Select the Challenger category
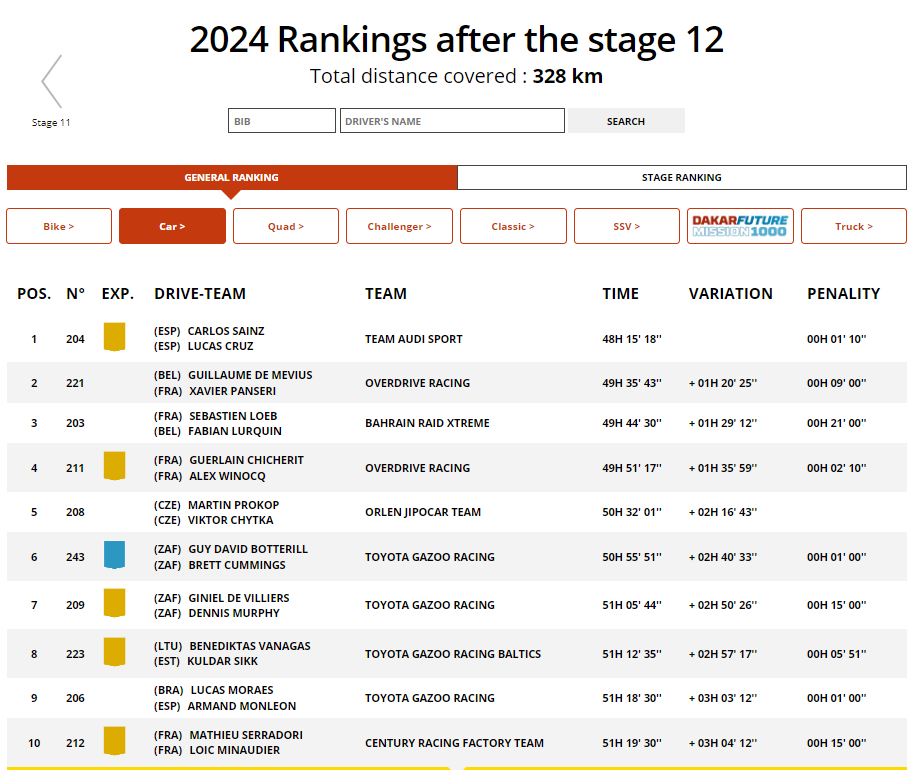The height and width of the screenshot is (770, 917). [x=399, y=226]
